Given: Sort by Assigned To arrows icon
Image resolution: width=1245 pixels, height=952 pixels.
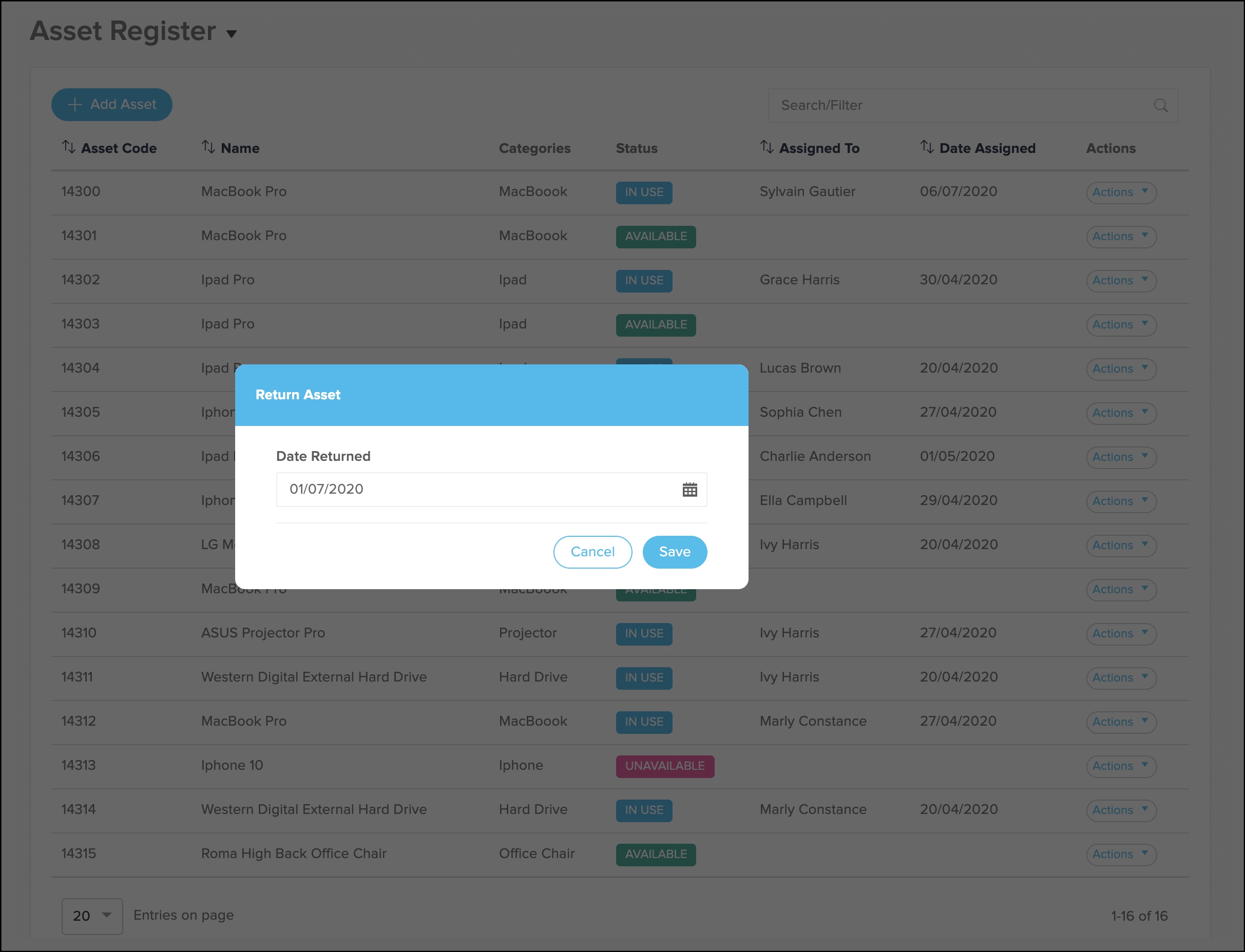Looking at the screenshot, I should click(767, 147).
